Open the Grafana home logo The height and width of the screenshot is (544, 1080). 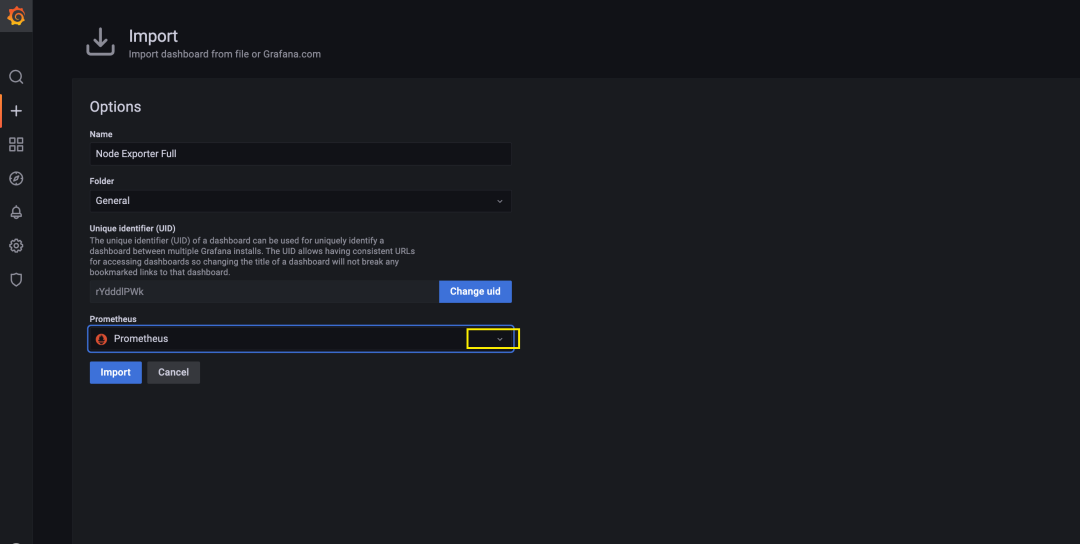16,16
